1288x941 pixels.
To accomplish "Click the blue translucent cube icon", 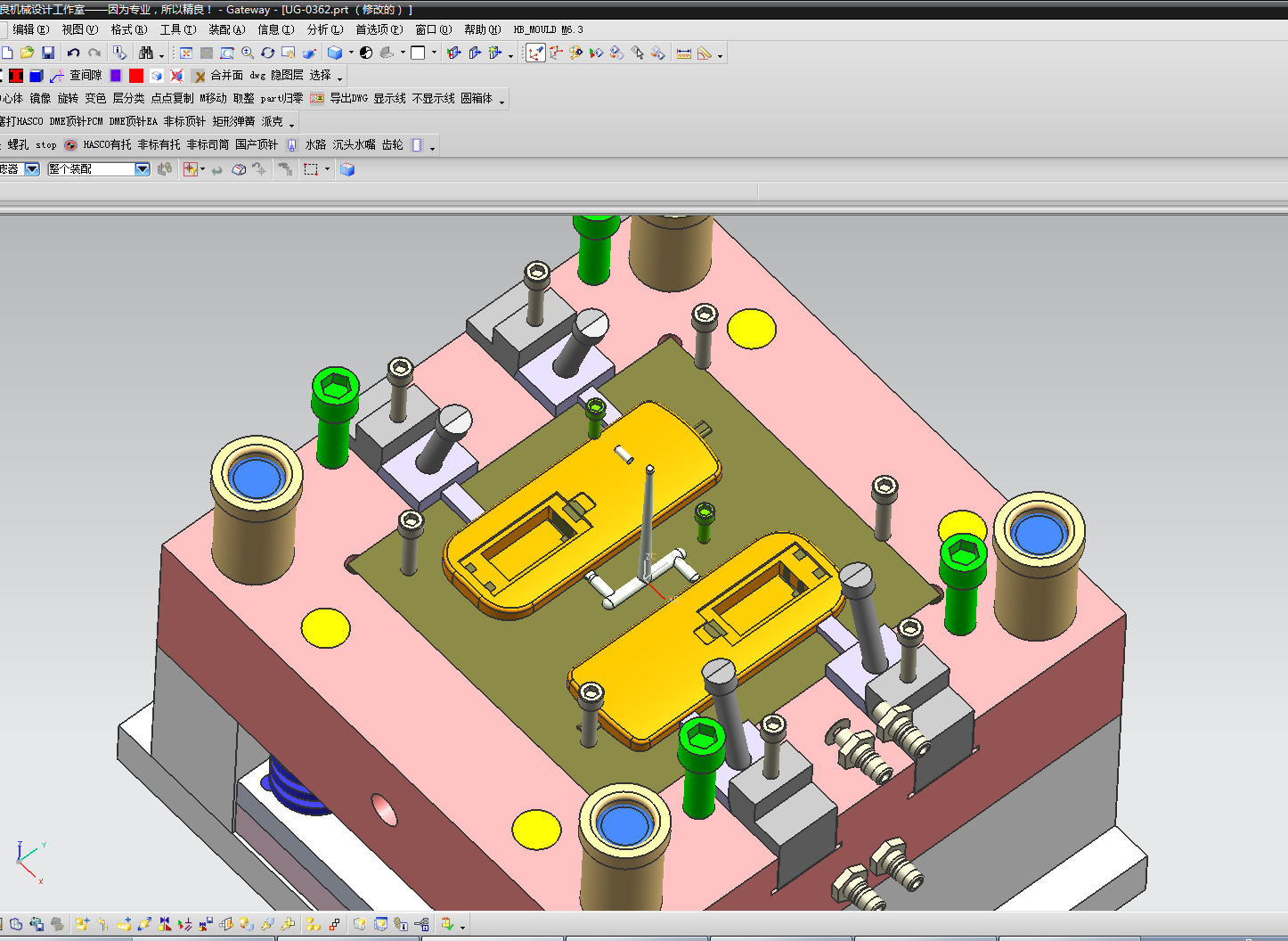I will click(x=347, y=168).
